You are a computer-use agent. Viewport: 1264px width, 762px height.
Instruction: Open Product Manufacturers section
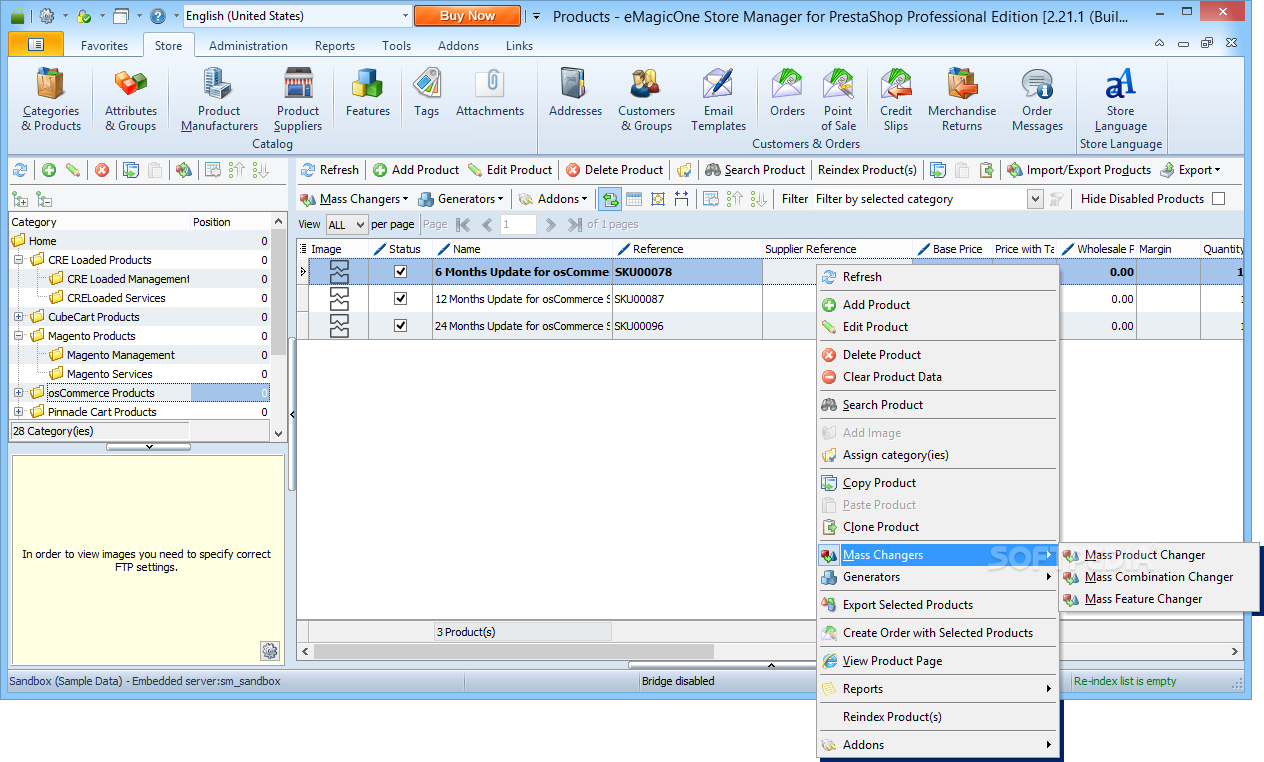(x=219, y=99)
